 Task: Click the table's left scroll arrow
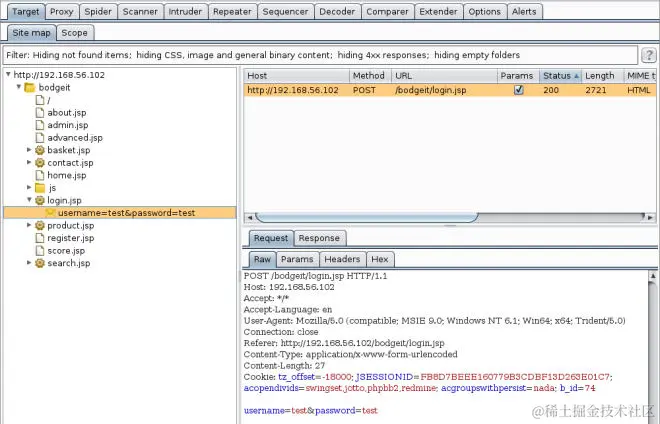[250, 218]
